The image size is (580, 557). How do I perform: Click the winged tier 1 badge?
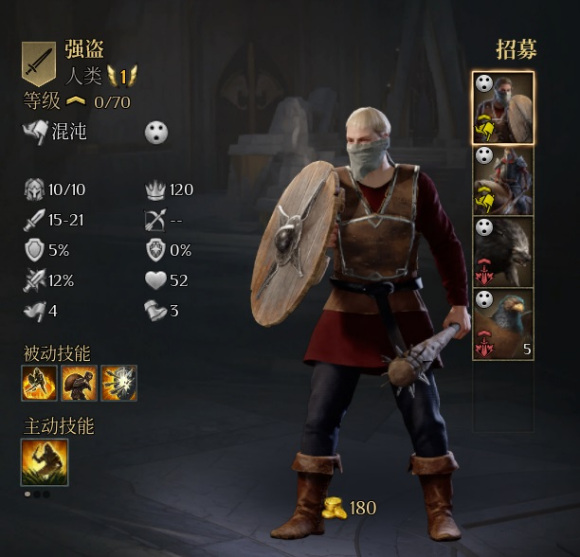122,76
